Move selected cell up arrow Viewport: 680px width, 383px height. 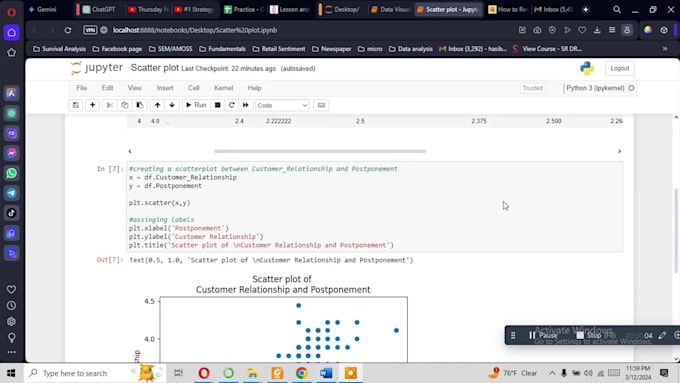tap(157, 105)
